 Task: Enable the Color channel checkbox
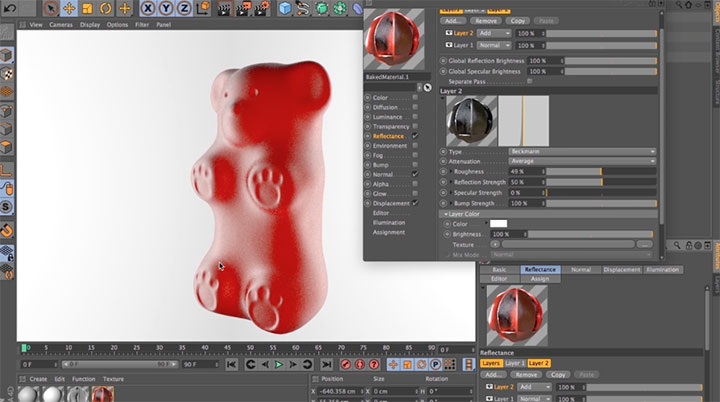415,97
